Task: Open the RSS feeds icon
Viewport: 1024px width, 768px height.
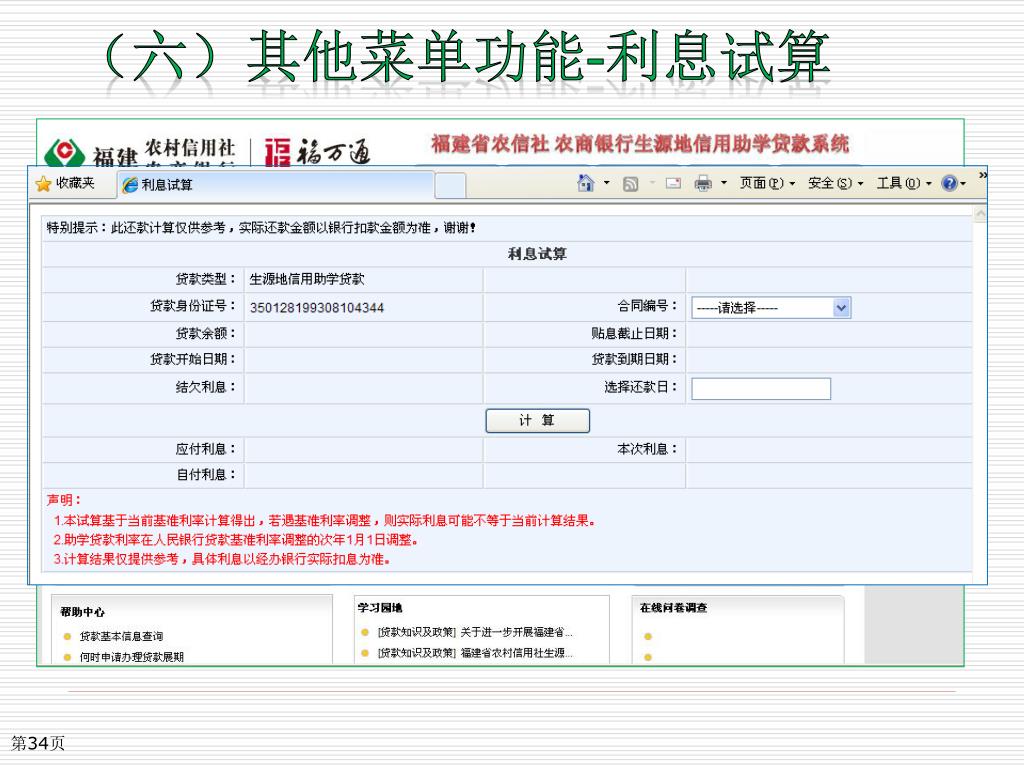Action: (x=630, y=184)
